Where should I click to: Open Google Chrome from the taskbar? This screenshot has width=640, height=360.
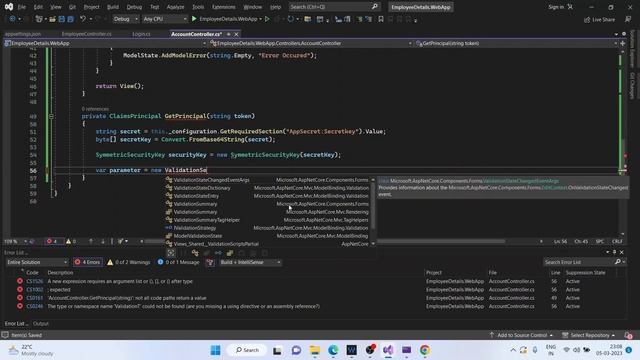424,350
